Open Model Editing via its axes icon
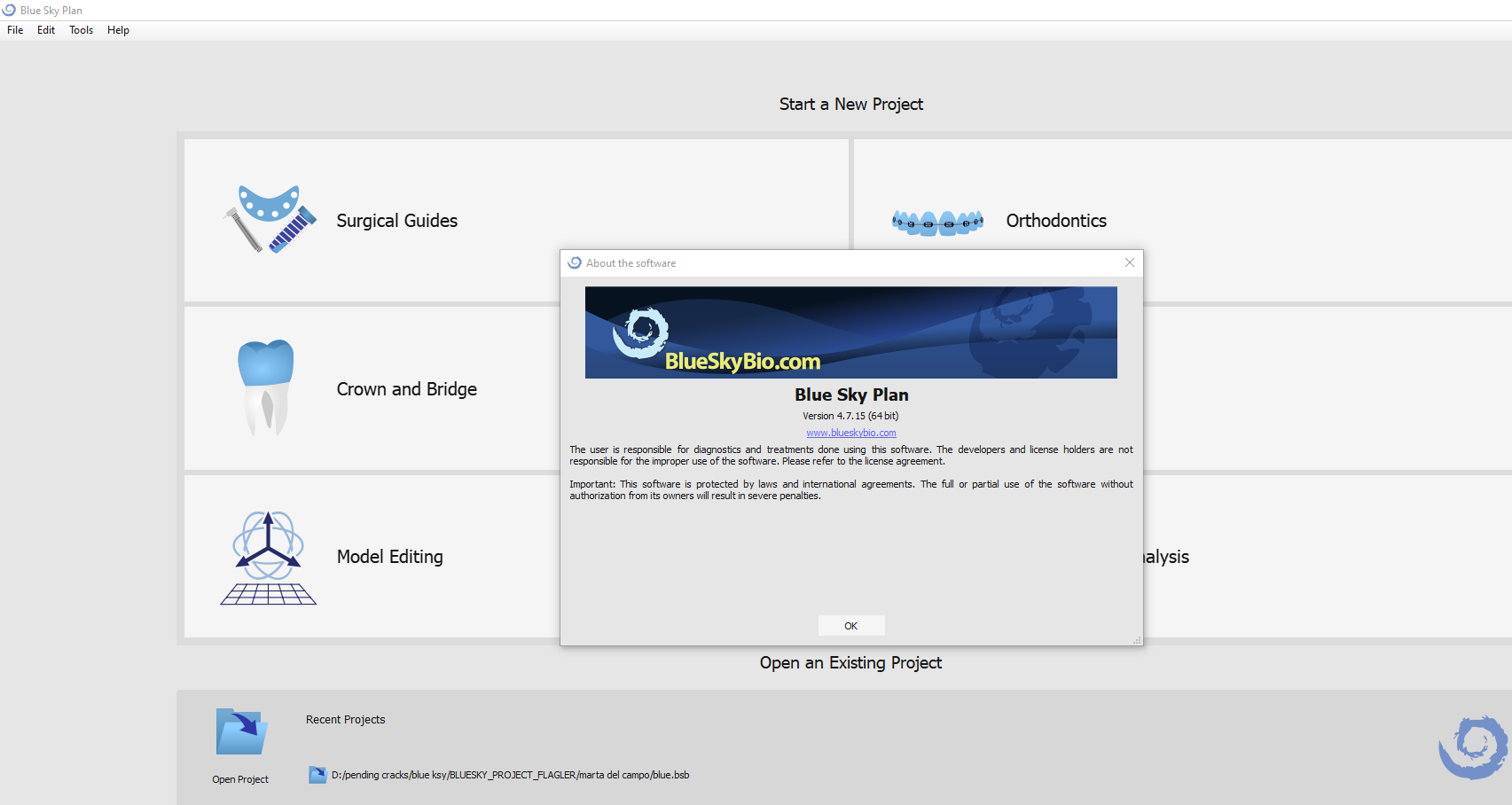 (x=268, y=558)
